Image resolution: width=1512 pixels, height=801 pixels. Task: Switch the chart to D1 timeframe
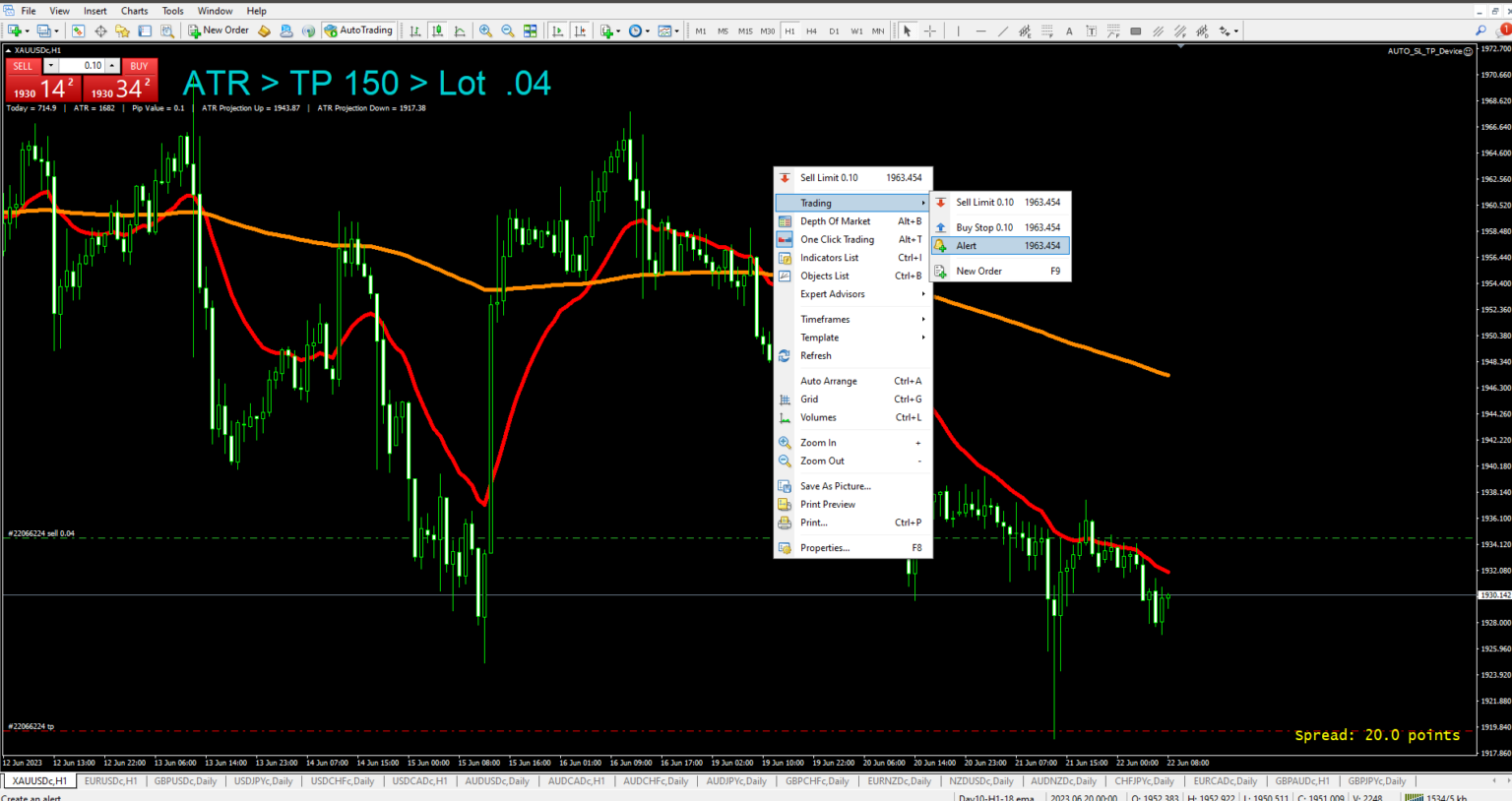point(833,31)
